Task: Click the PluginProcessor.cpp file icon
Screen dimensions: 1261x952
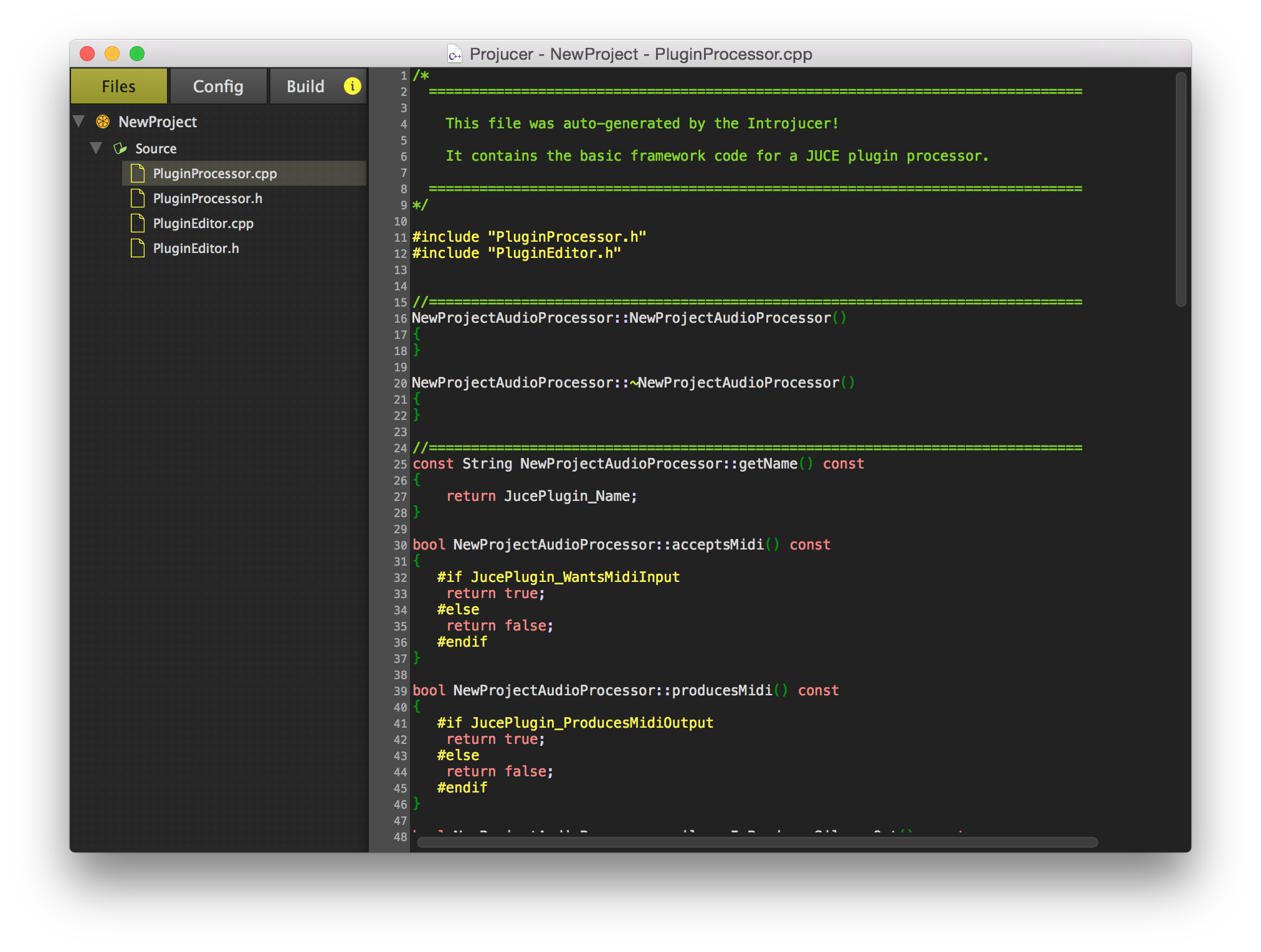Action: pyautogui.click(x=138, y=173)
